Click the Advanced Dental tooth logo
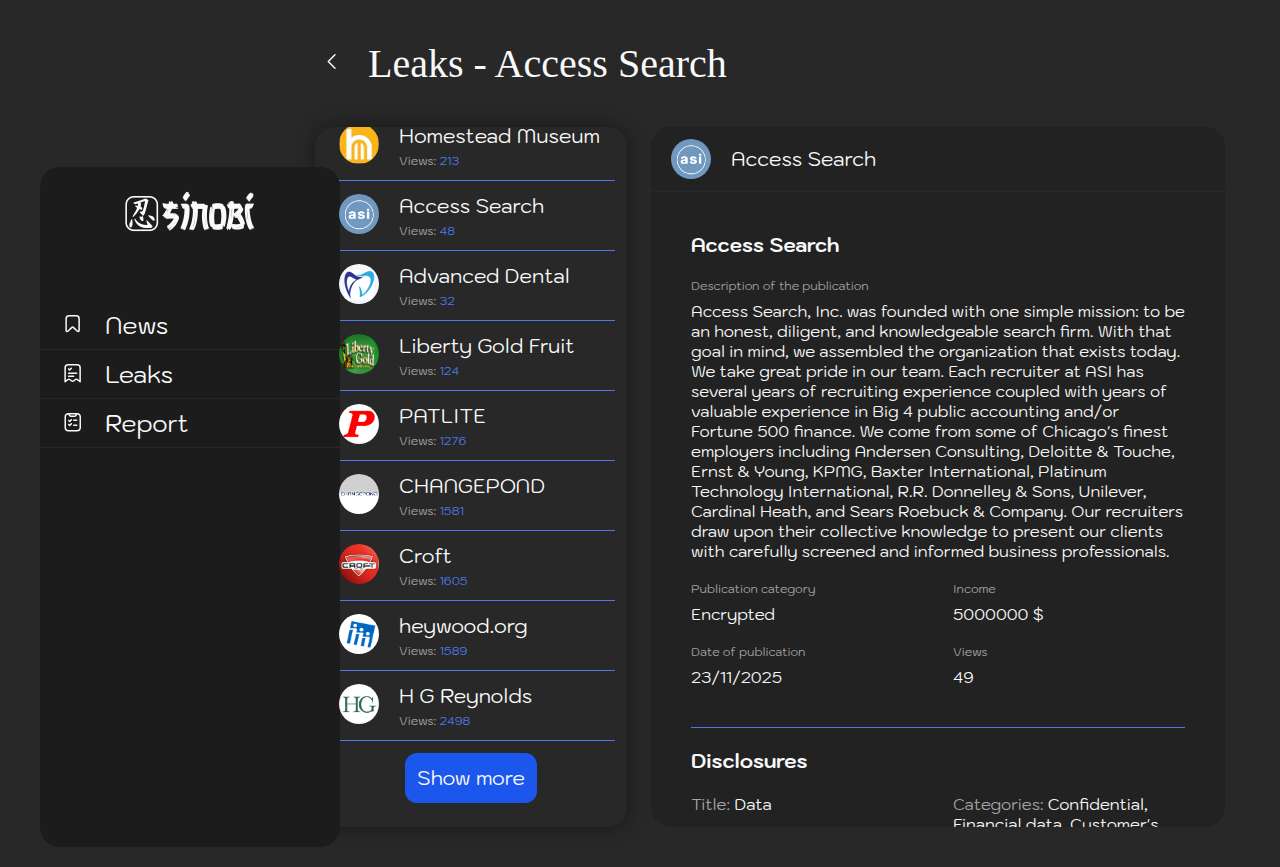Viewport: 1280px width, 867px height. click(x=359, y=284)
